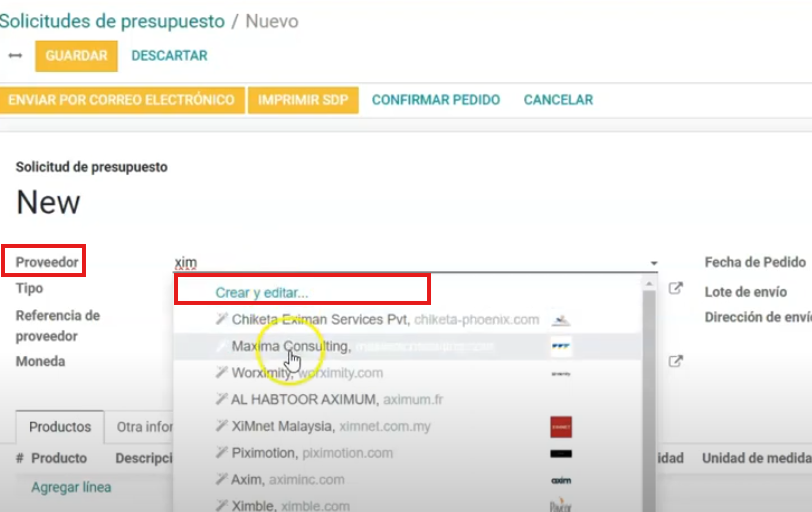Select AL HABTOOR AXIMUM suggestion
Screen dimensions: 812x512
407,400
